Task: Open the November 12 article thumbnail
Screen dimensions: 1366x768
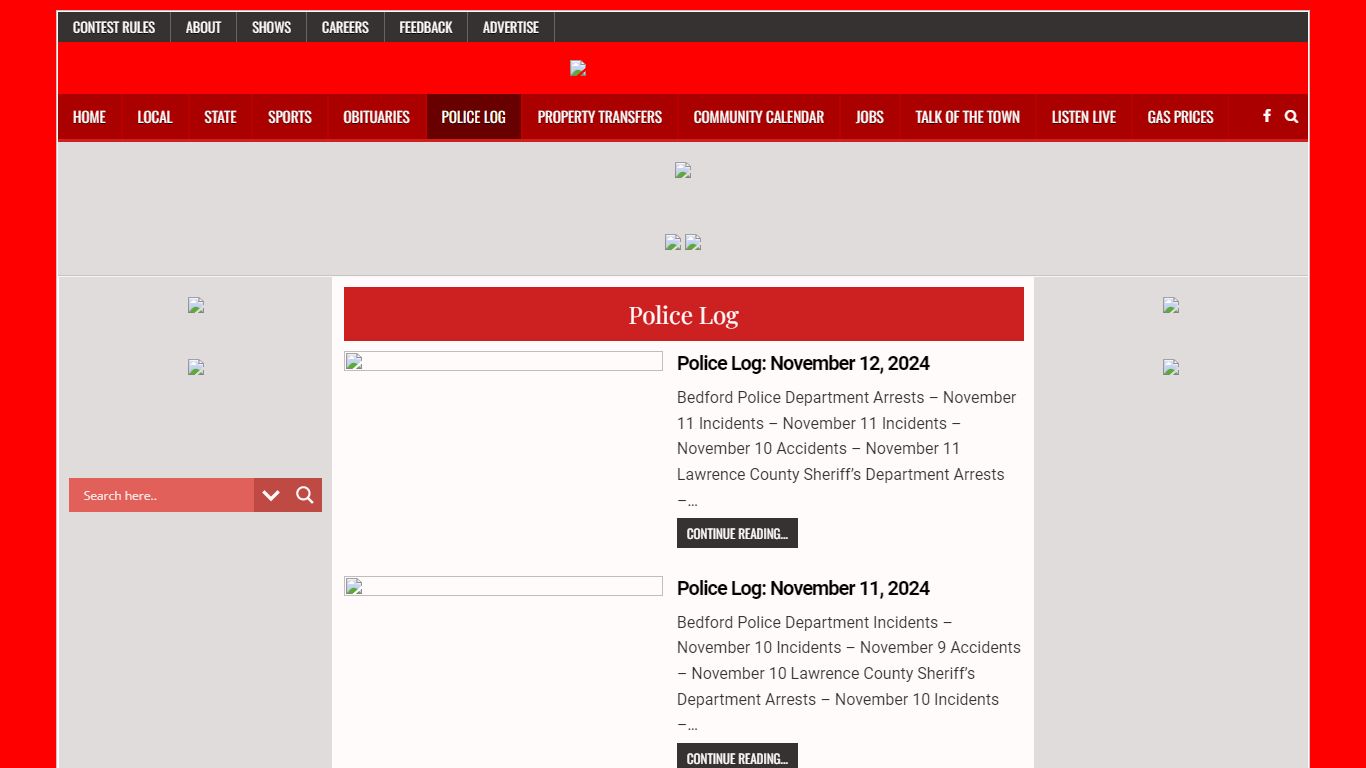Action: [x=503, y=361]
